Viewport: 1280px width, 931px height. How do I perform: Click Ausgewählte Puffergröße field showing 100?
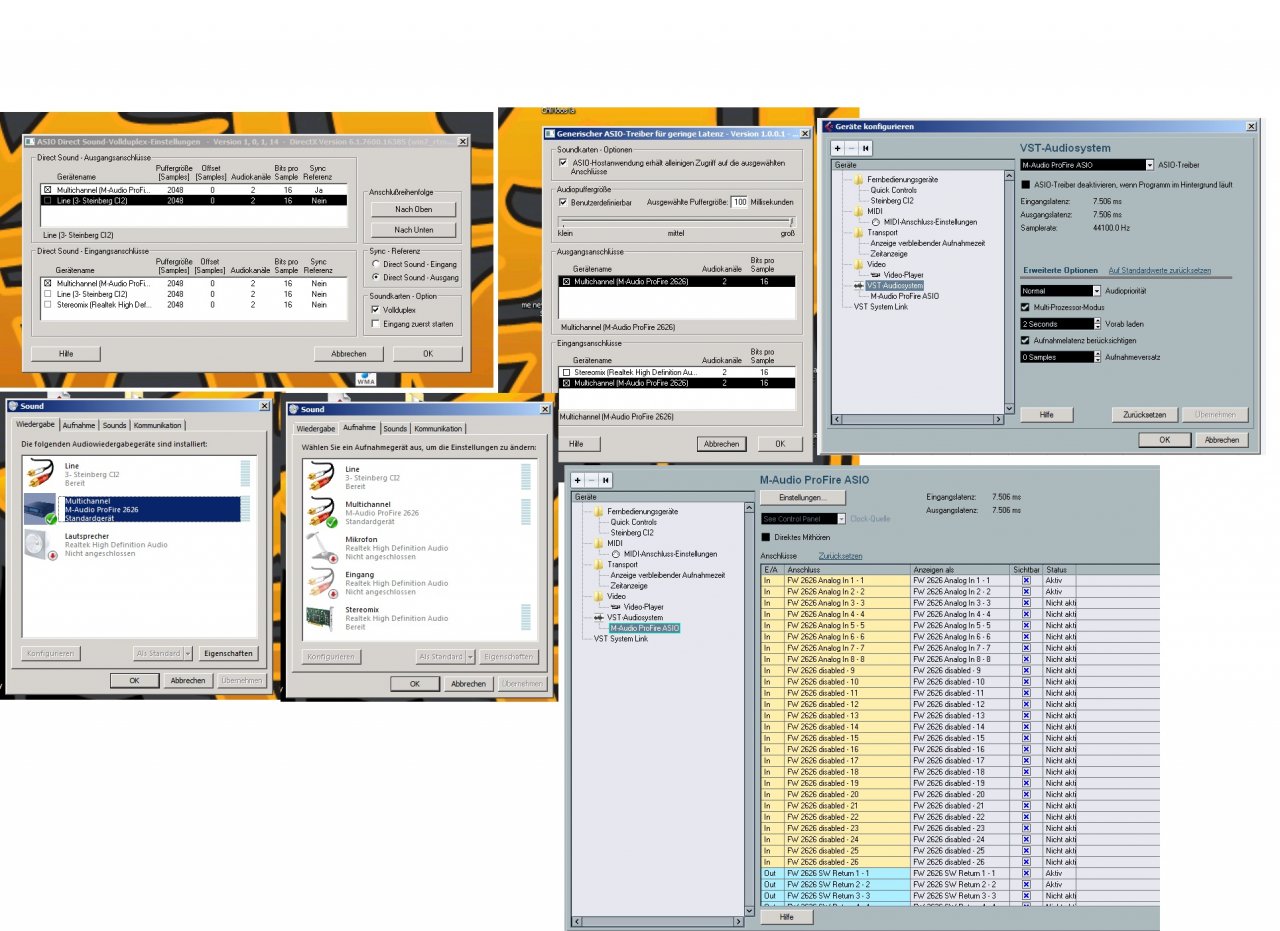tap(740, 201)
